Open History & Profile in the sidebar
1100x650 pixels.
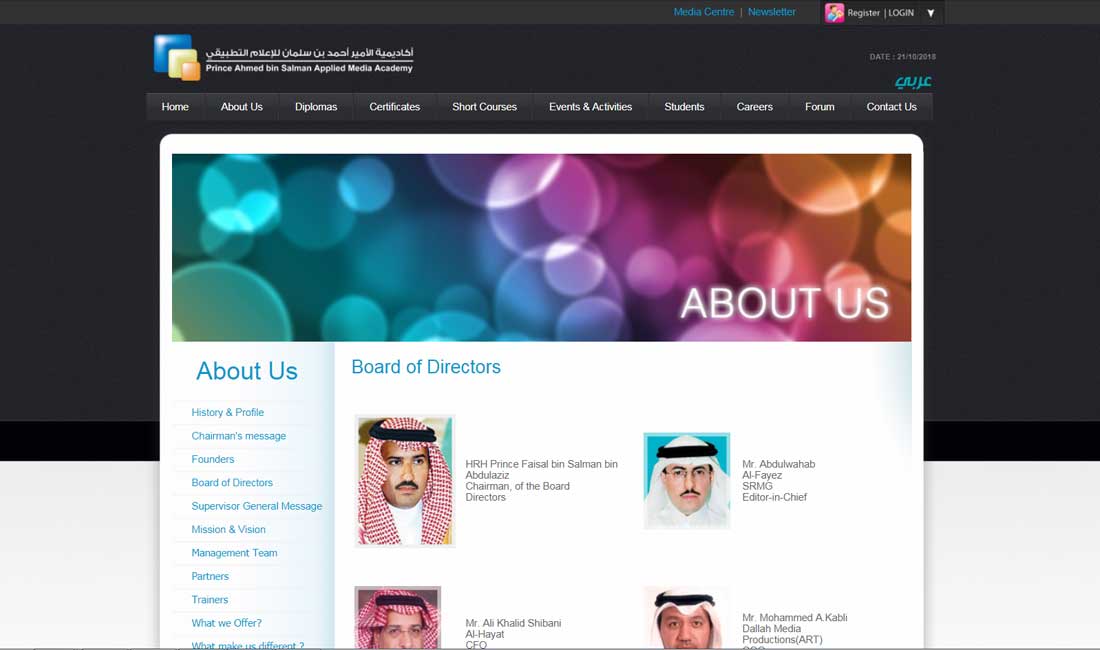(x=228, y=412)
